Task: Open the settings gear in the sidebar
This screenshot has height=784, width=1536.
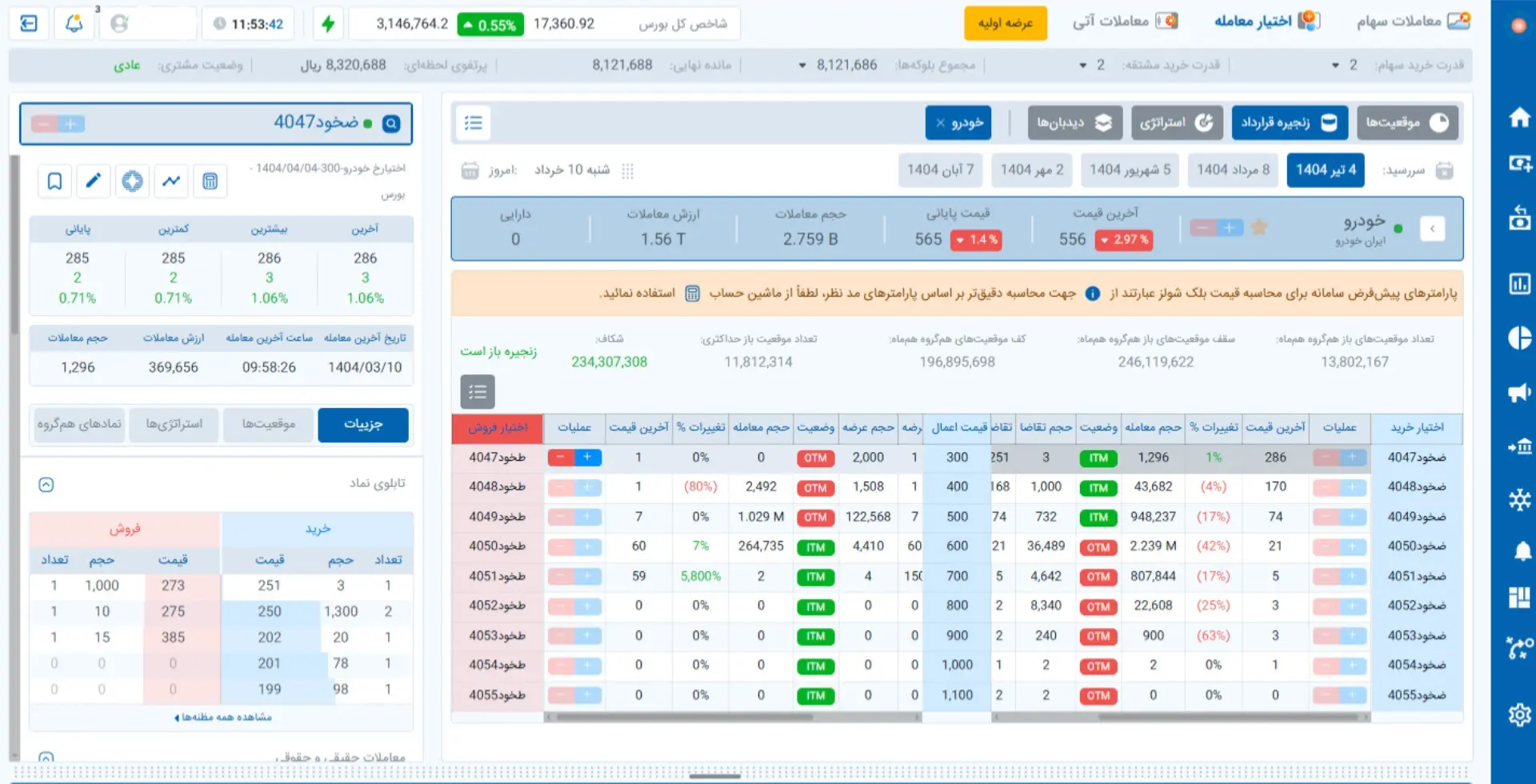Action: pos(1518,714)
